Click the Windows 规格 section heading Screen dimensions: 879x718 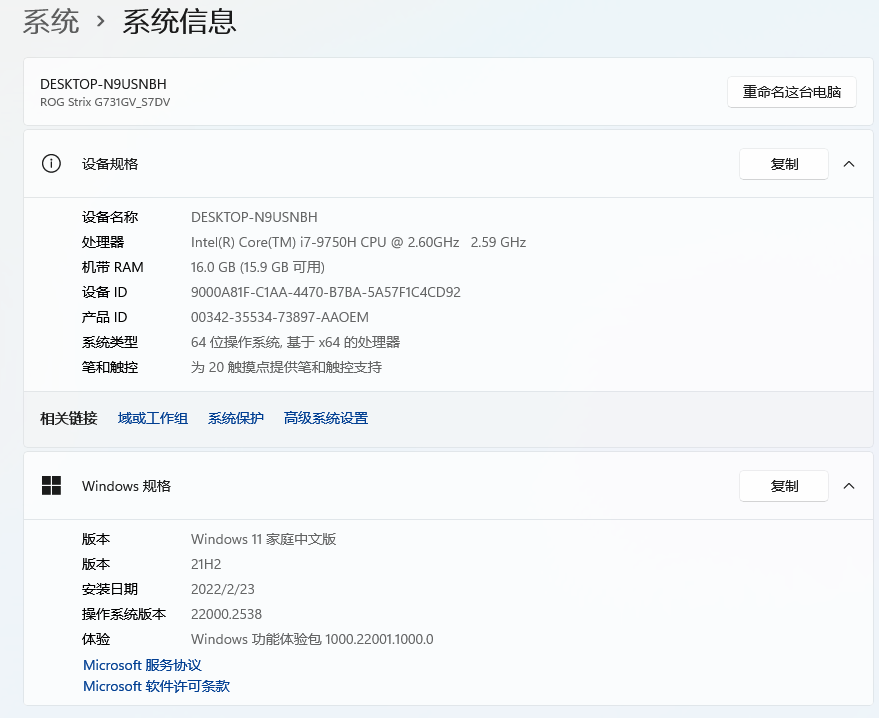126,485
